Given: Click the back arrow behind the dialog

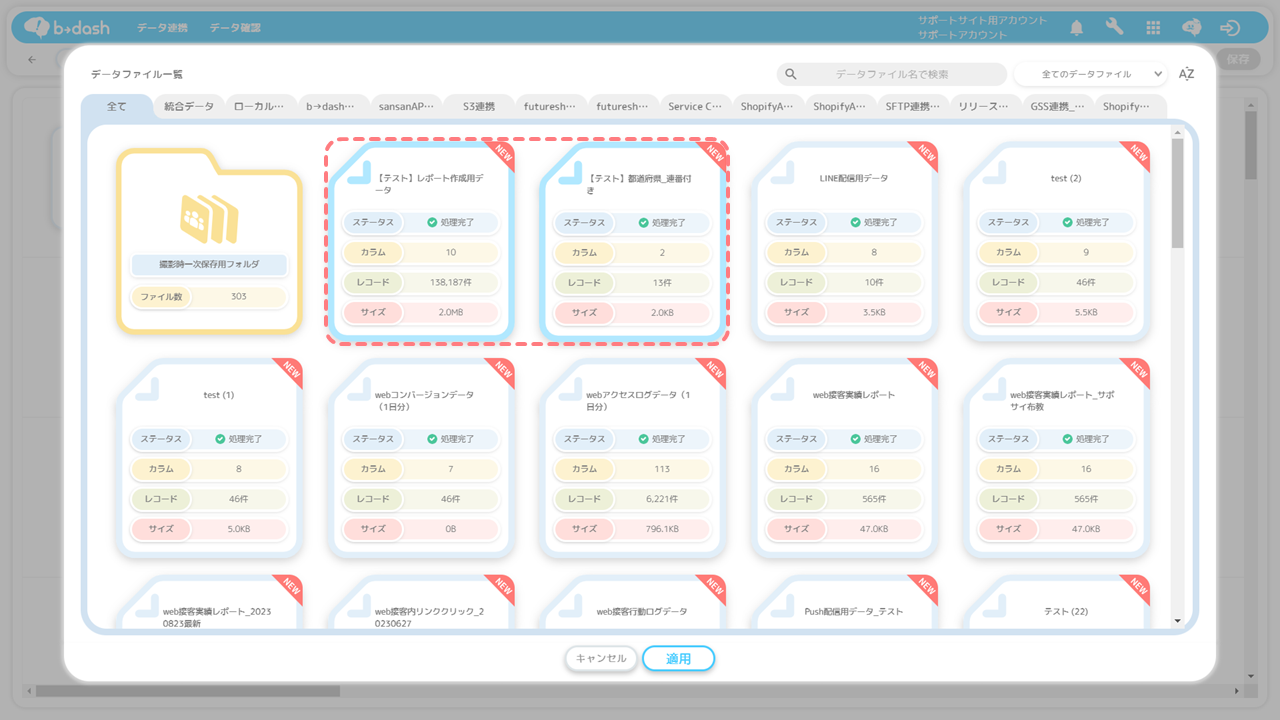Looking at the screenshot, I should coord(32,59).
